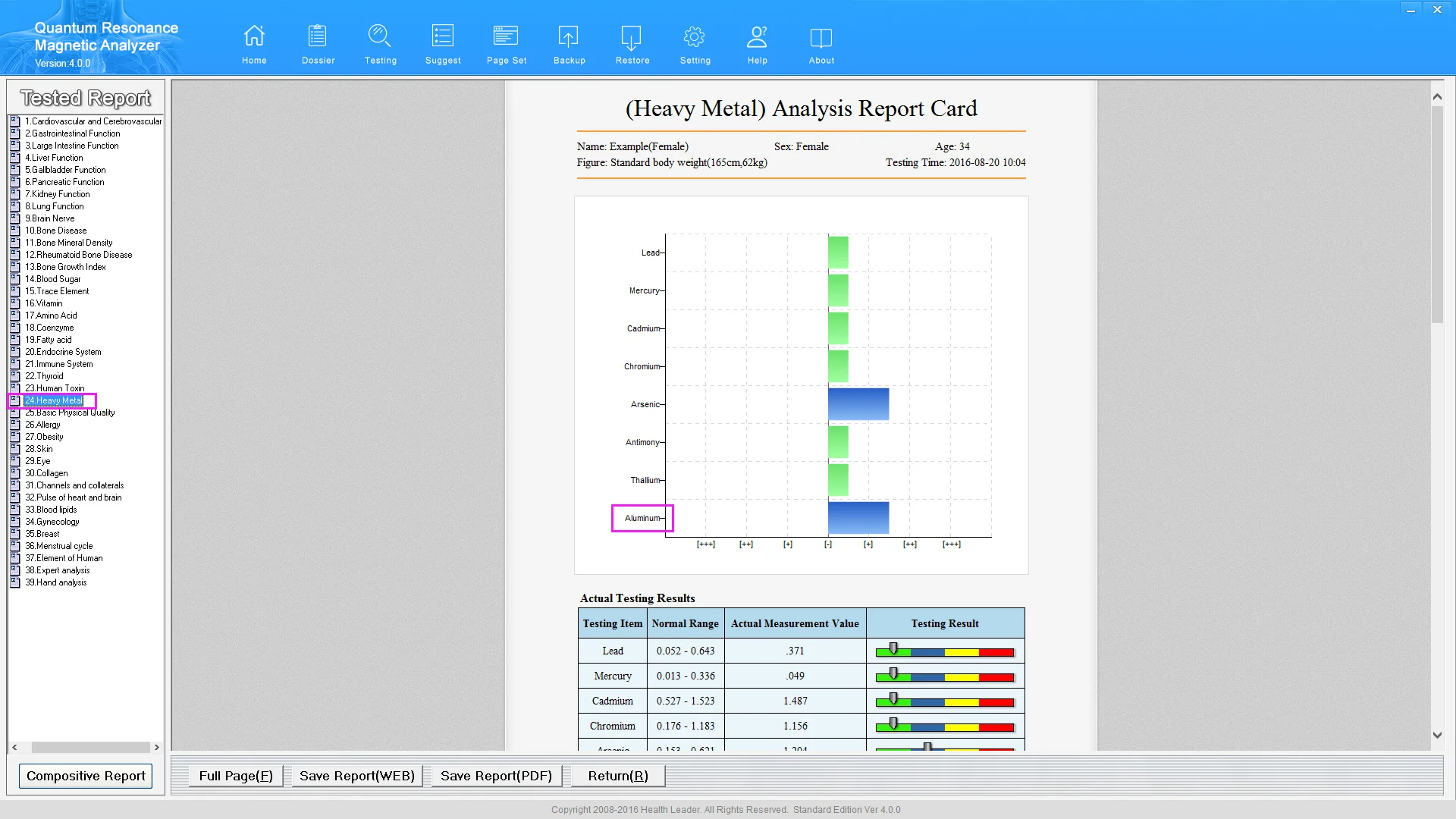1456x819 pixels.
Task: Expand the 23.Human Toxin report item
Action: point(54,388)
